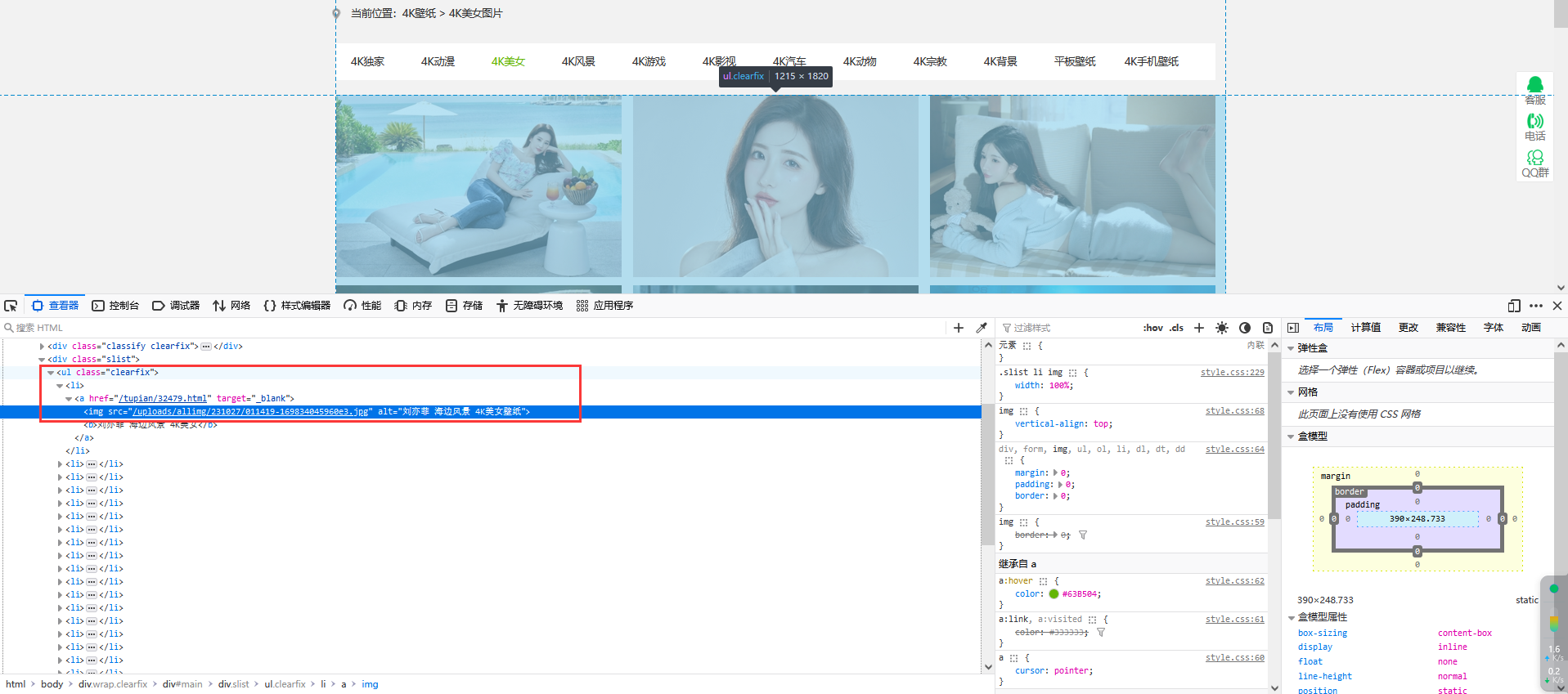Collapse the 盒模型属性 properties section
The height and width of the screenshot is (694, 1568).
click(1292, 617)
